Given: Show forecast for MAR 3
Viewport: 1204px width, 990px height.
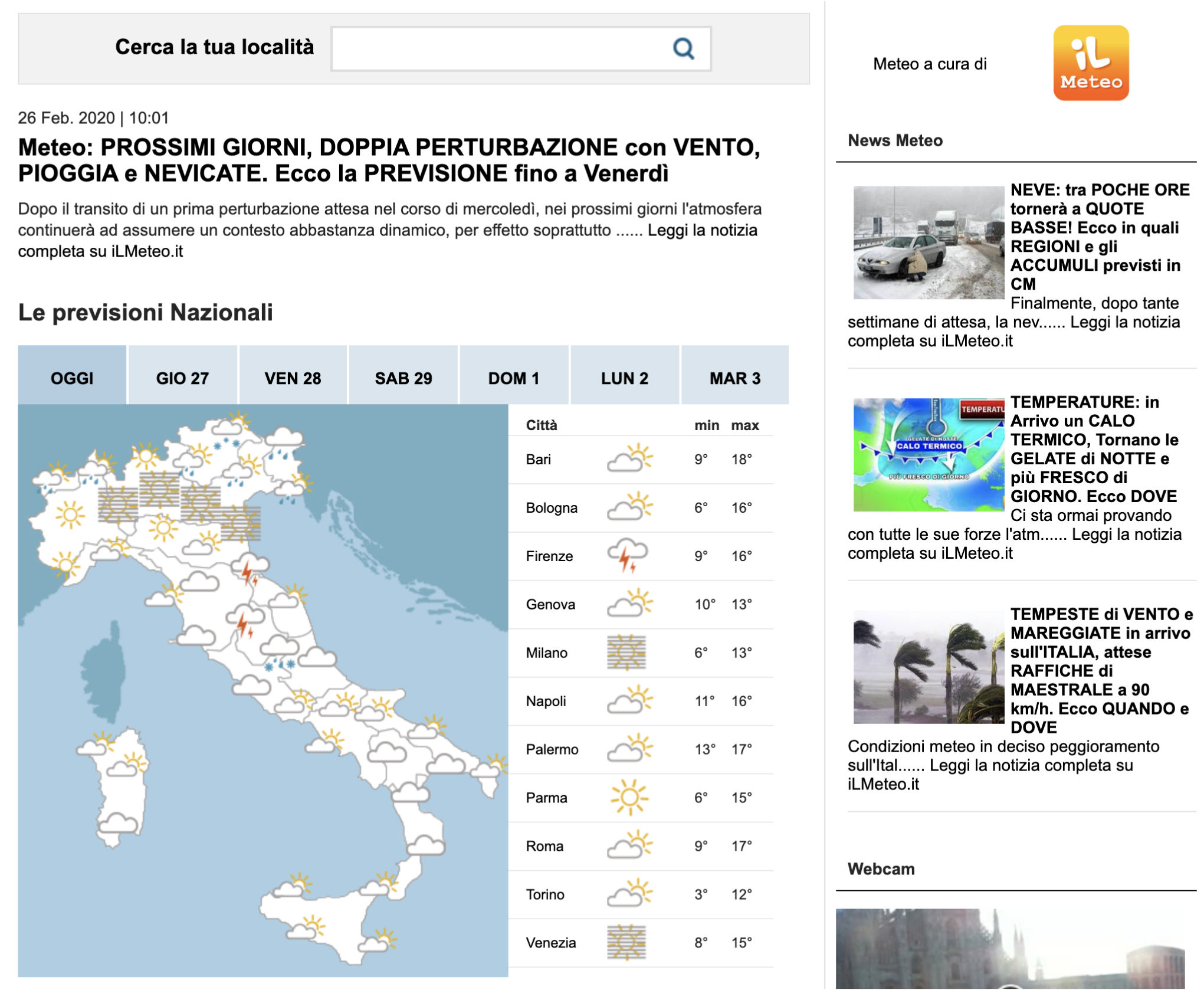Looking at the screenshot, I should pos(734,378).
